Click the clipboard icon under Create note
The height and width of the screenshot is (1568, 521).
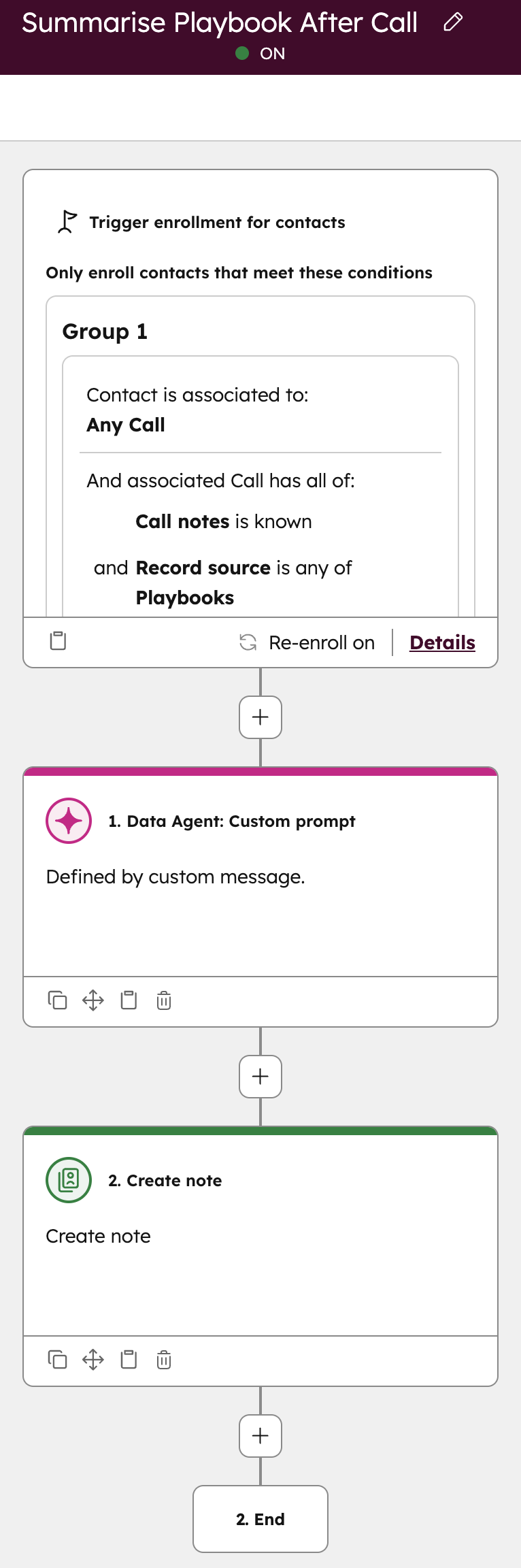(x=129, y=1360)
